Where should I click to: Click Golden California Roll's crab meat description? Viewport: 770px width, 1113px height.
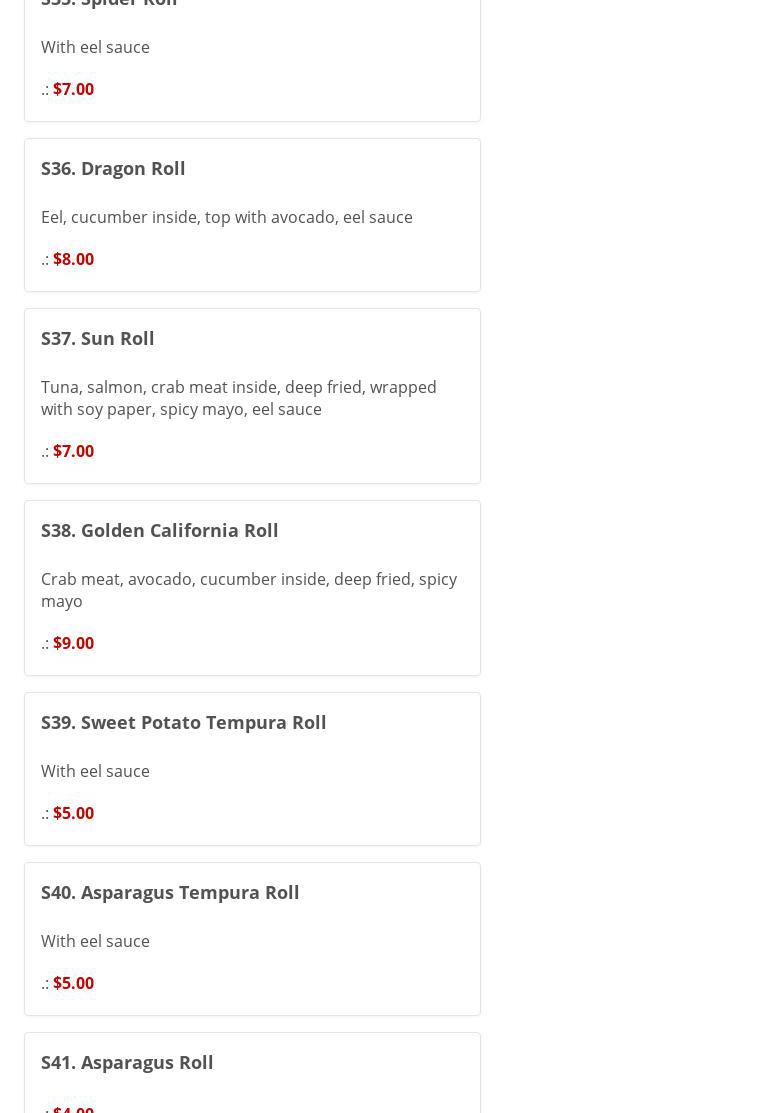[x=249, y=590]
